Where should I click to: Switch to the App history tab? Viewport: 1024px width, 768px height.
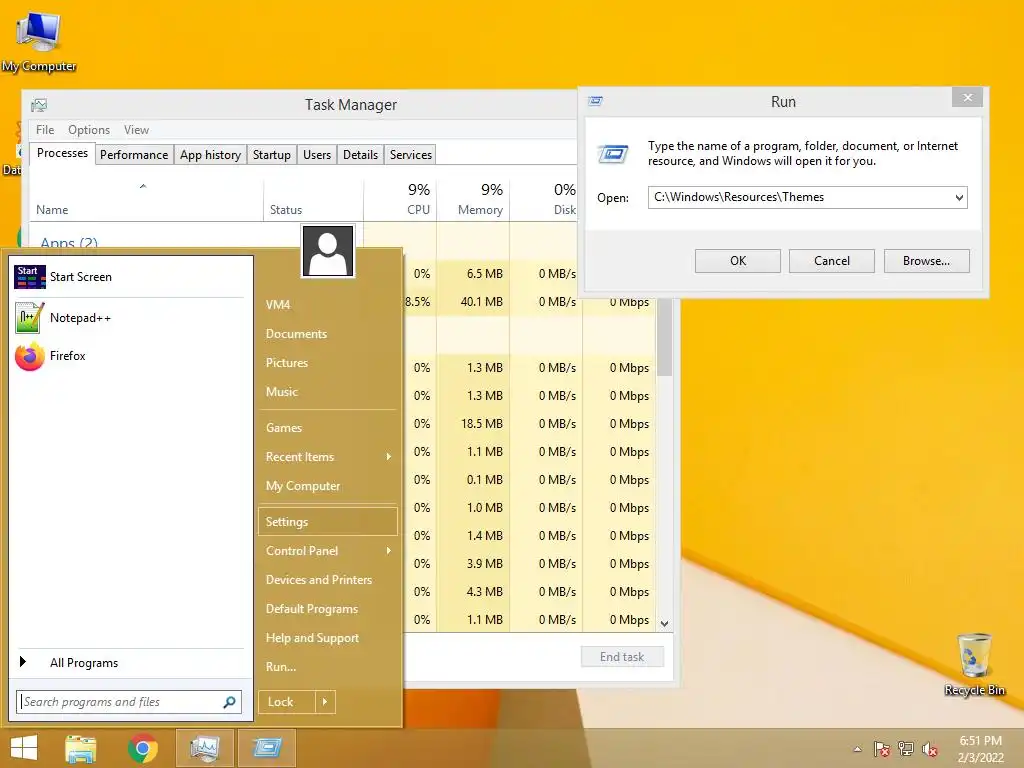click(210, 155)
